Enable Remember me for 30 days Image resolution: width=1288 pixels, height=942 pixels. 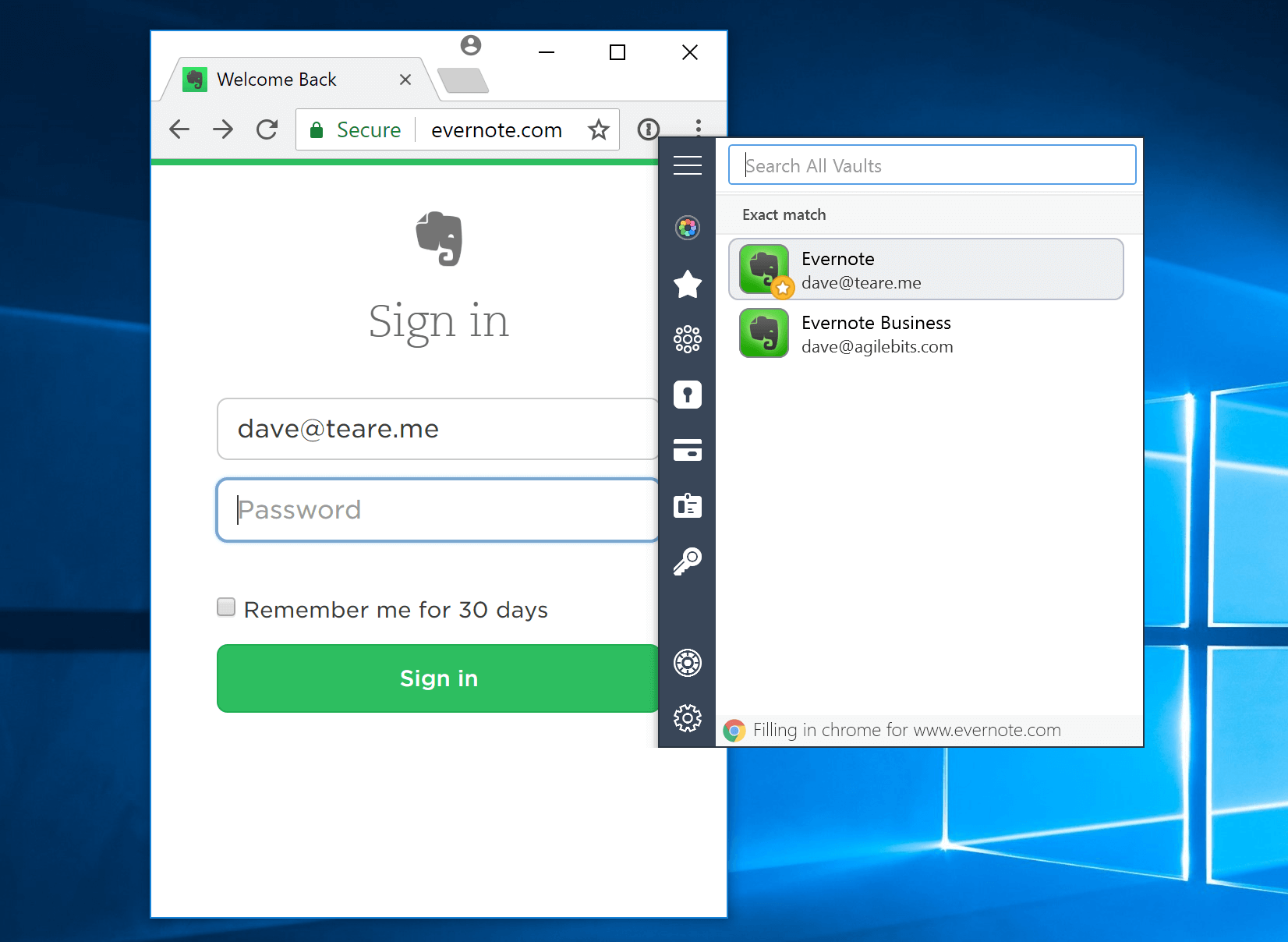tap(225, 607)
